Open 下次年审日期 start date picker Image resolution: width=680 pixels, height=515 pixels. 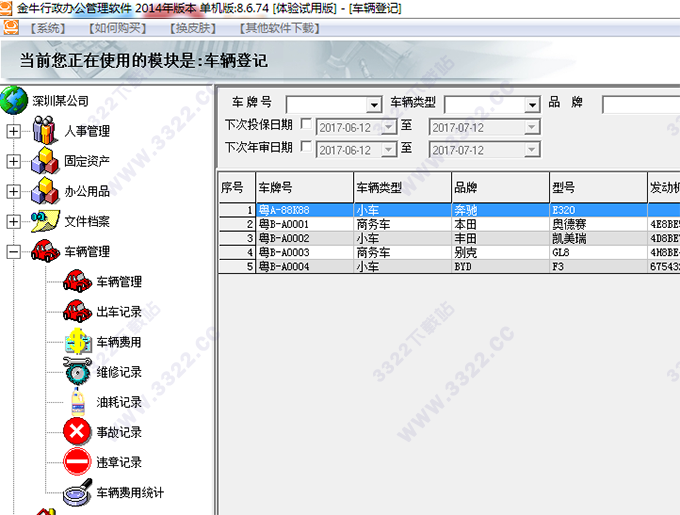pos(389,150)
